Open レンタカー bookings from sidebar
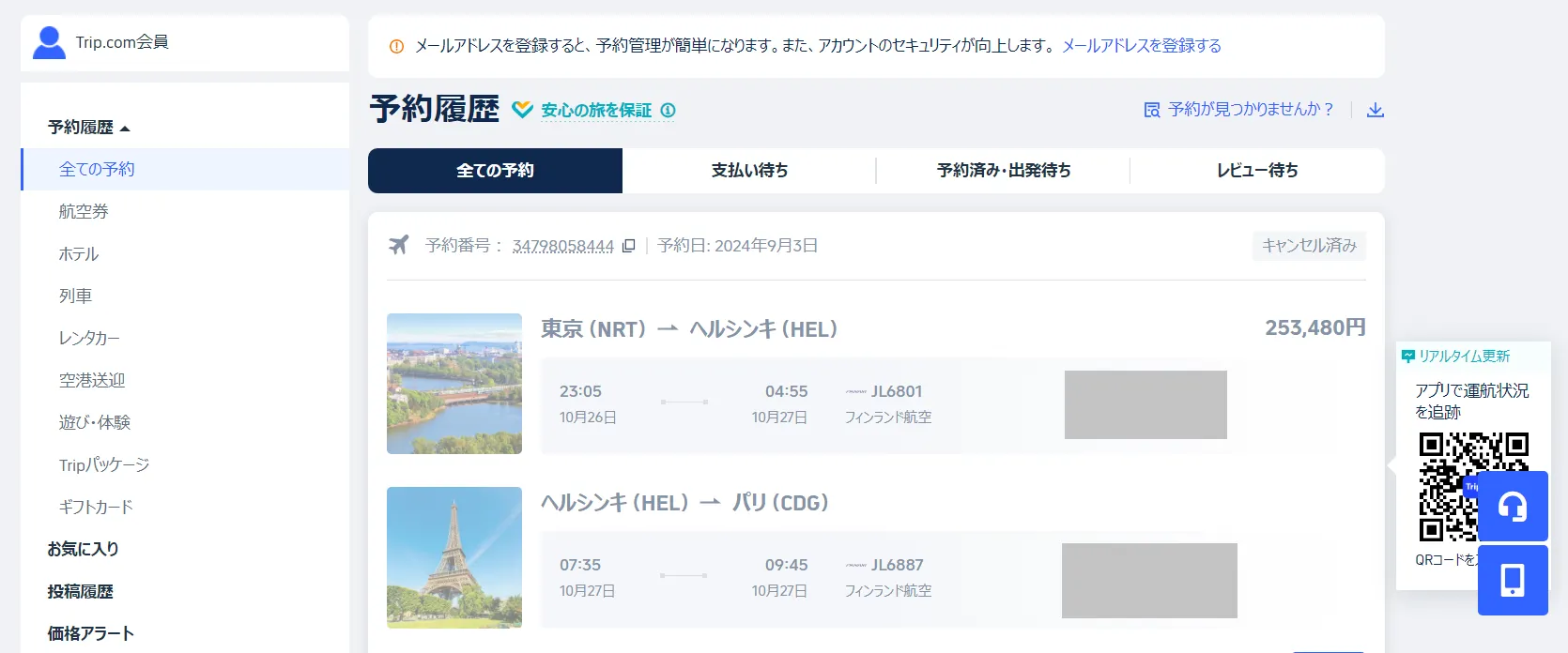Screen dimensions: 1568x653 (89, 339)
